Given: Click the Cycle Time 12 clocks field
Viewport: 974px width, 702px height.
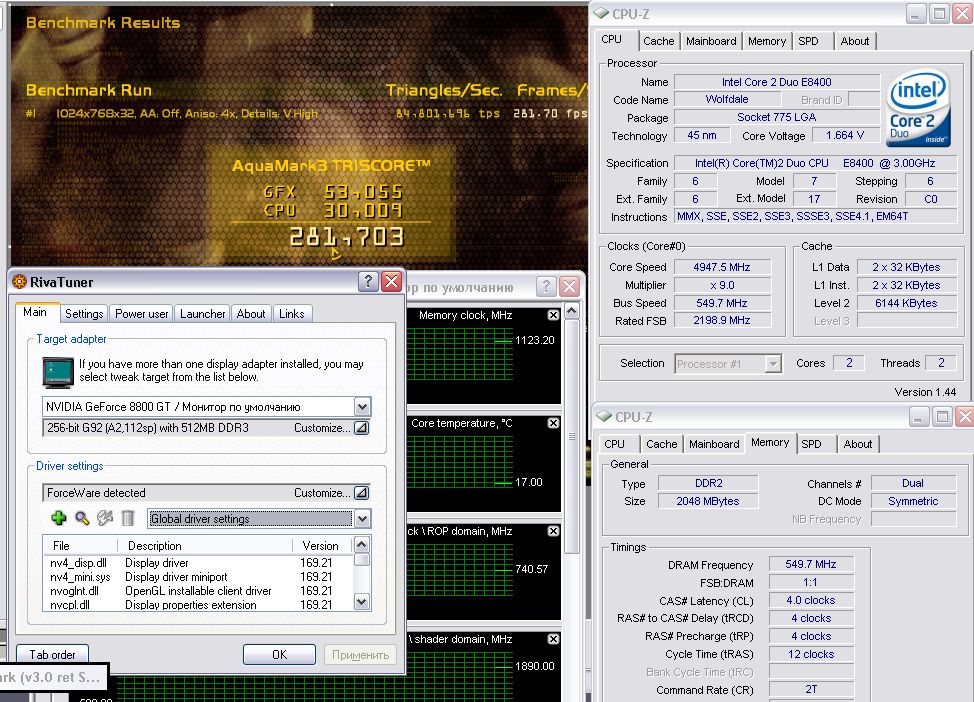Looking at the screenshot, I should point(811,654).
